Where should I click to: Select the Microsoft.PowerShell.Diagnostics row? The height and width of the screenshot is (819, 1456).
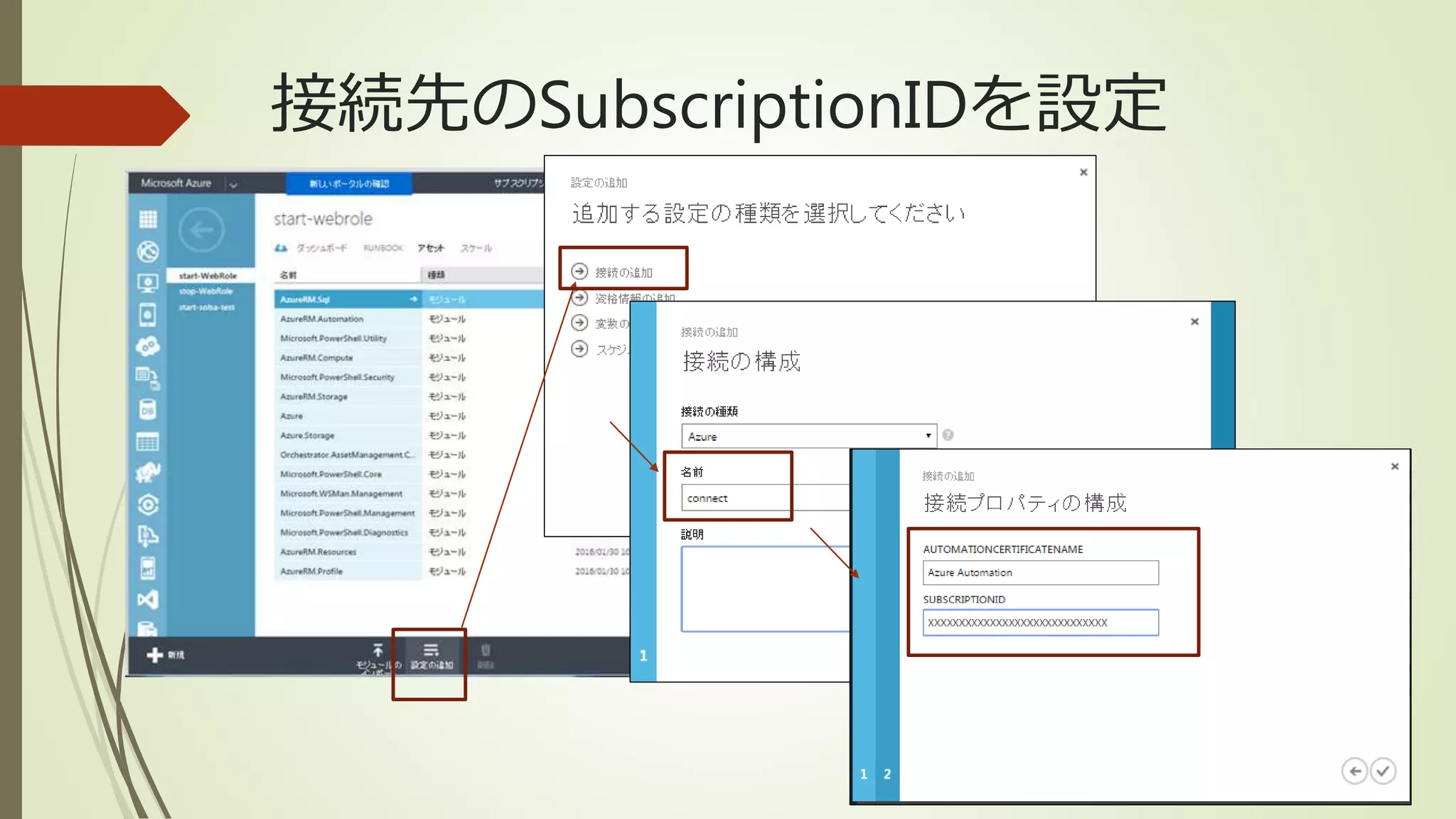[409, 532]
